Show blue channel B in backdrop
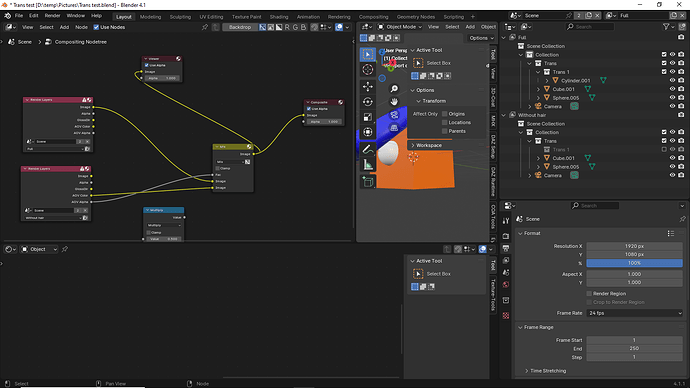This screenshot has height=388, width=690. 303,27
